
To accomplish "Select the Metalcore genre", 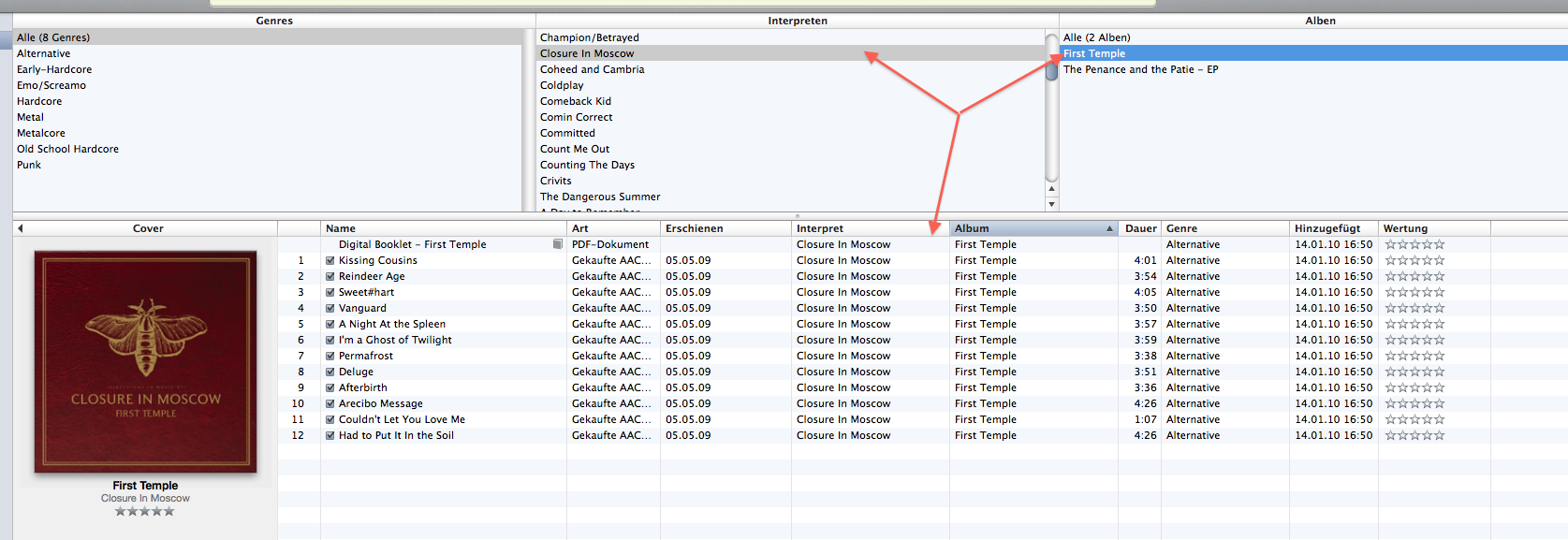I will (267, 133).
